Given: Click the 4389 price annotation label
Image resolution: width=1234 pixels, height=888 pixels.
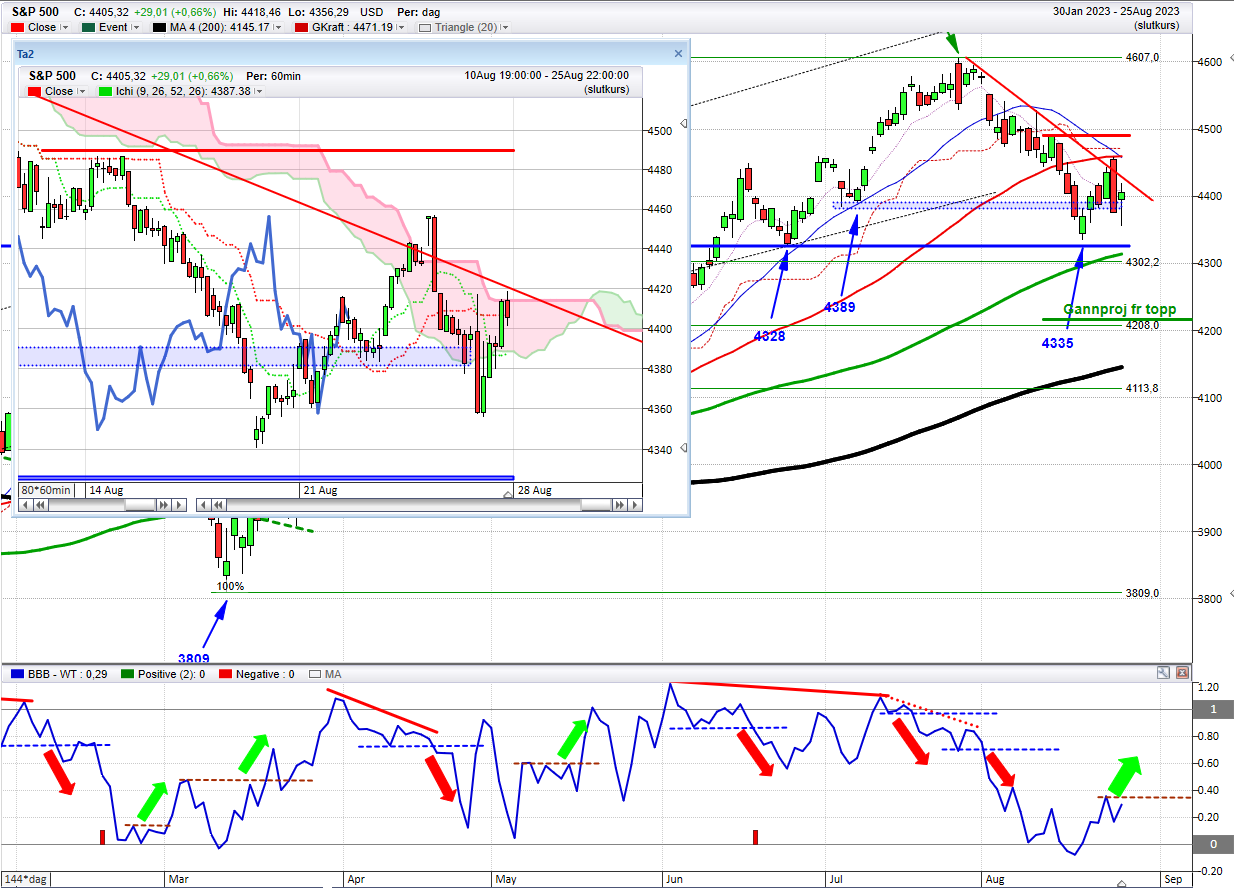Looking at the screenshot, I should [x=839, y=307].
